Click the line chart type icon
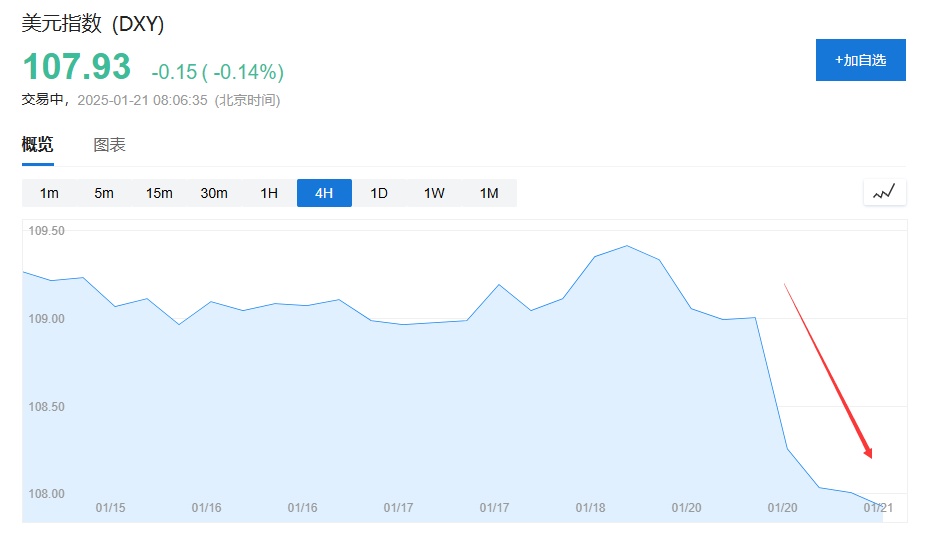934x533 pixels. tap(884, 192)
